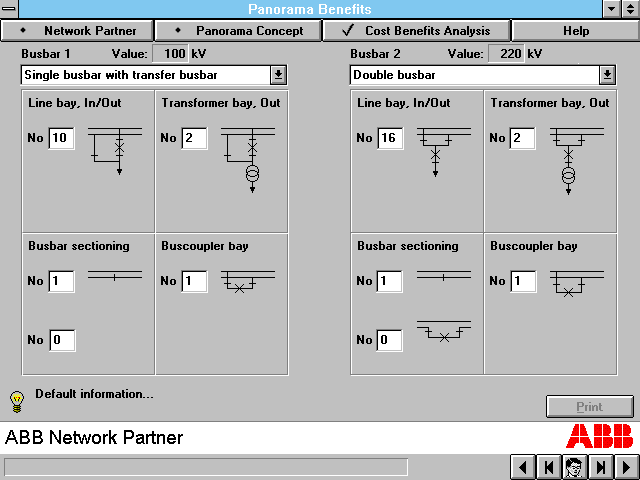Click the Print button
640x480 pixels.
[590, 407]
